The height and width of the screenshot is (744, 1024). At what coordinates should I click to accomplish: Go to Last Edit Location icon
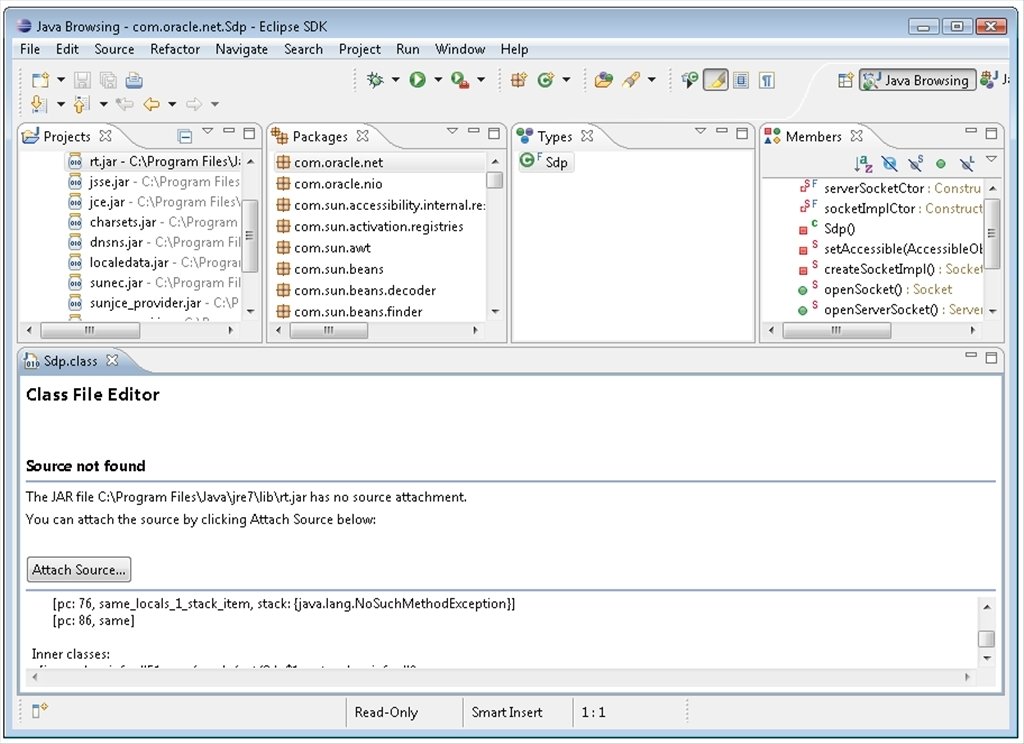coord(124,104)
